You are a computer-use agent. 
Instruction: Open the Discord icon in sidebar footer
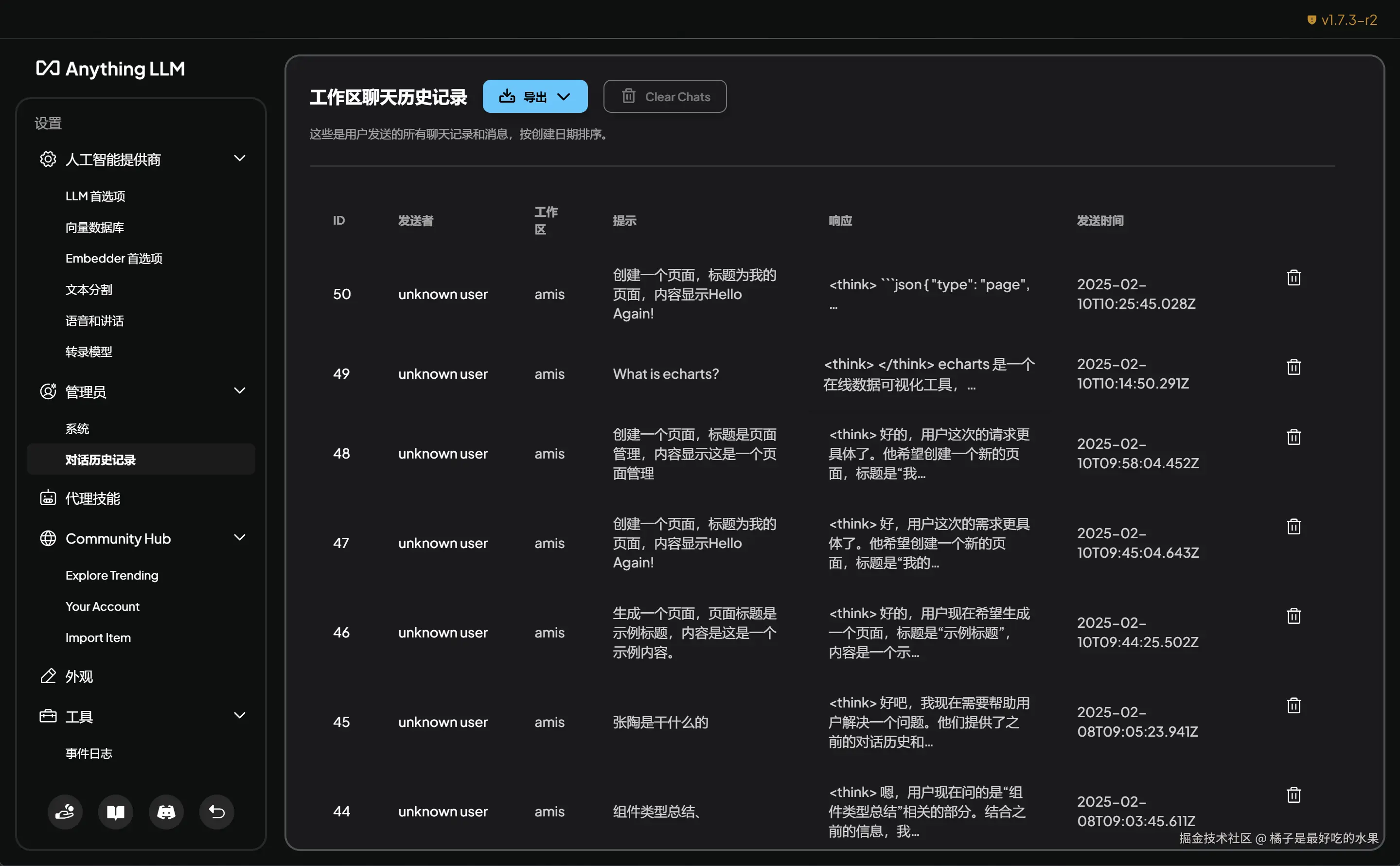click(x=166, y=812)
